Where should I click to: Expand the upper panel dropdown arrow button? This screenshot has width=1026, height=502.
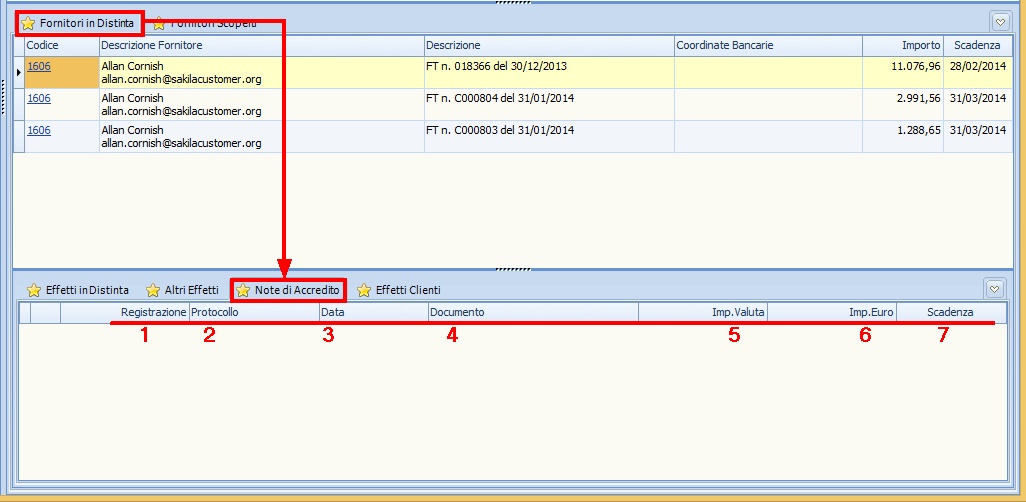[999, 22]
